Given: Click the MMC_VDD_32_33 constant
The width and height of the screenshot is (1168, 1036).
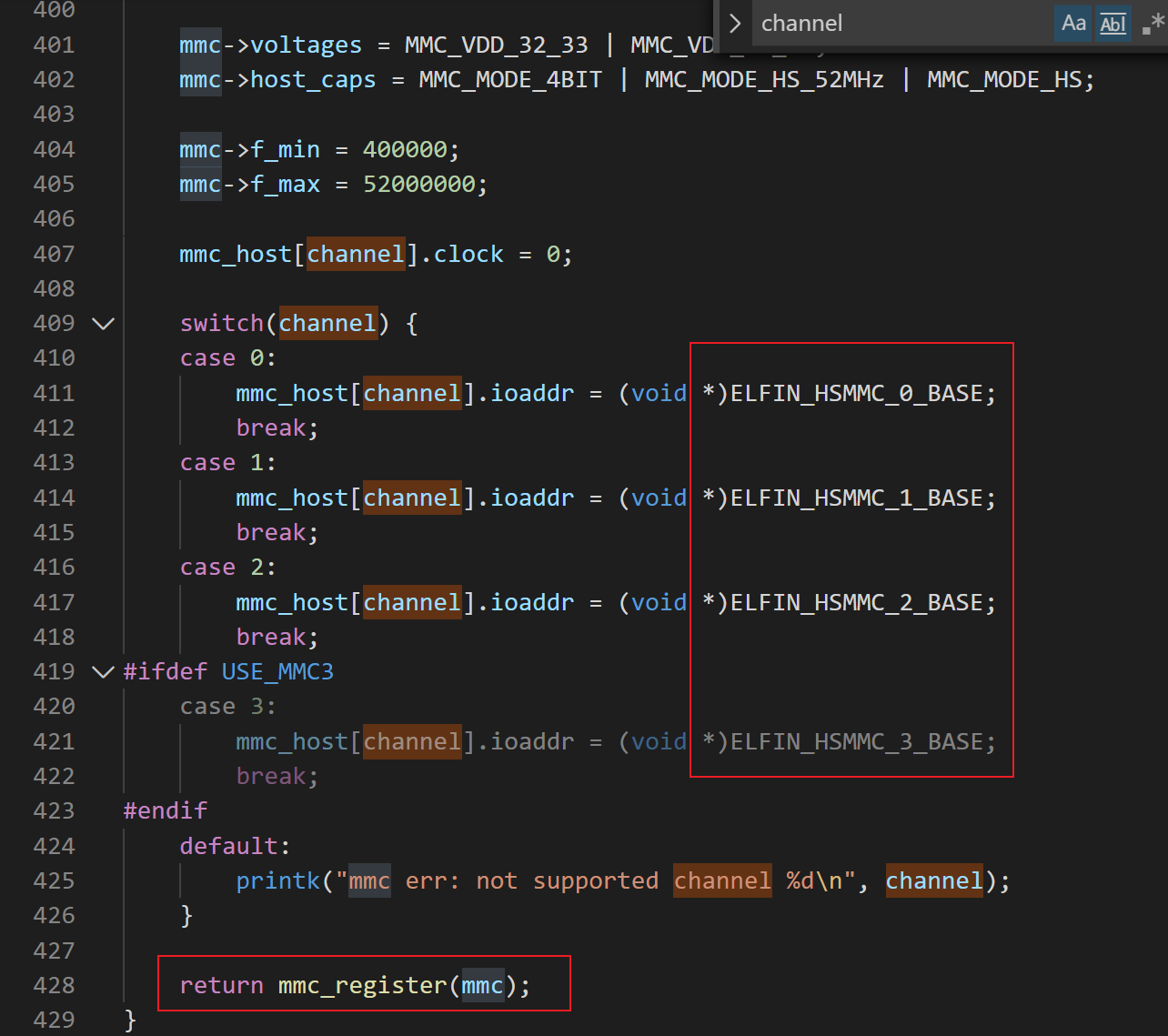Looking at the screenshot, I should coord(497,45).
